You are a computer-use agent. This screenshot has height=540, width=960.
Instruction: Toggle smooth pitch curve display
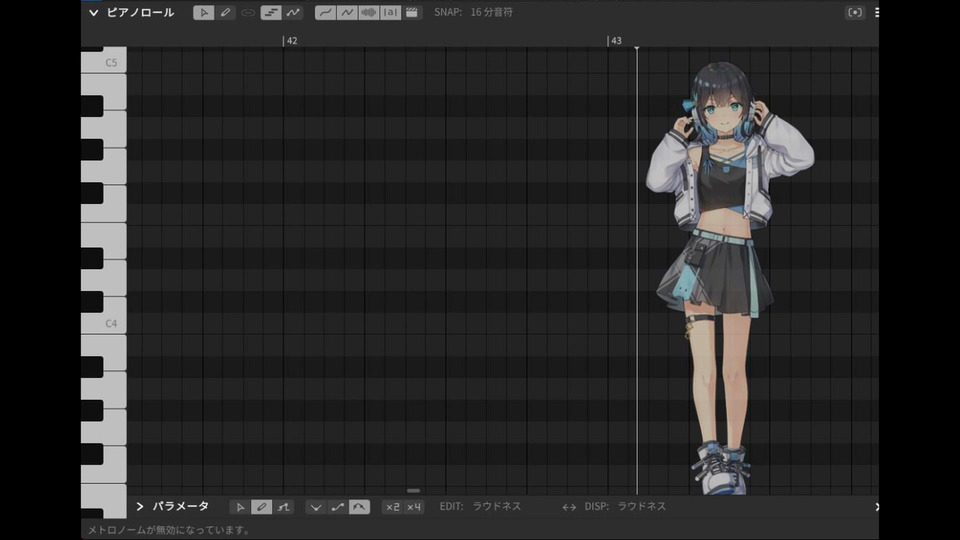point(325,12)
